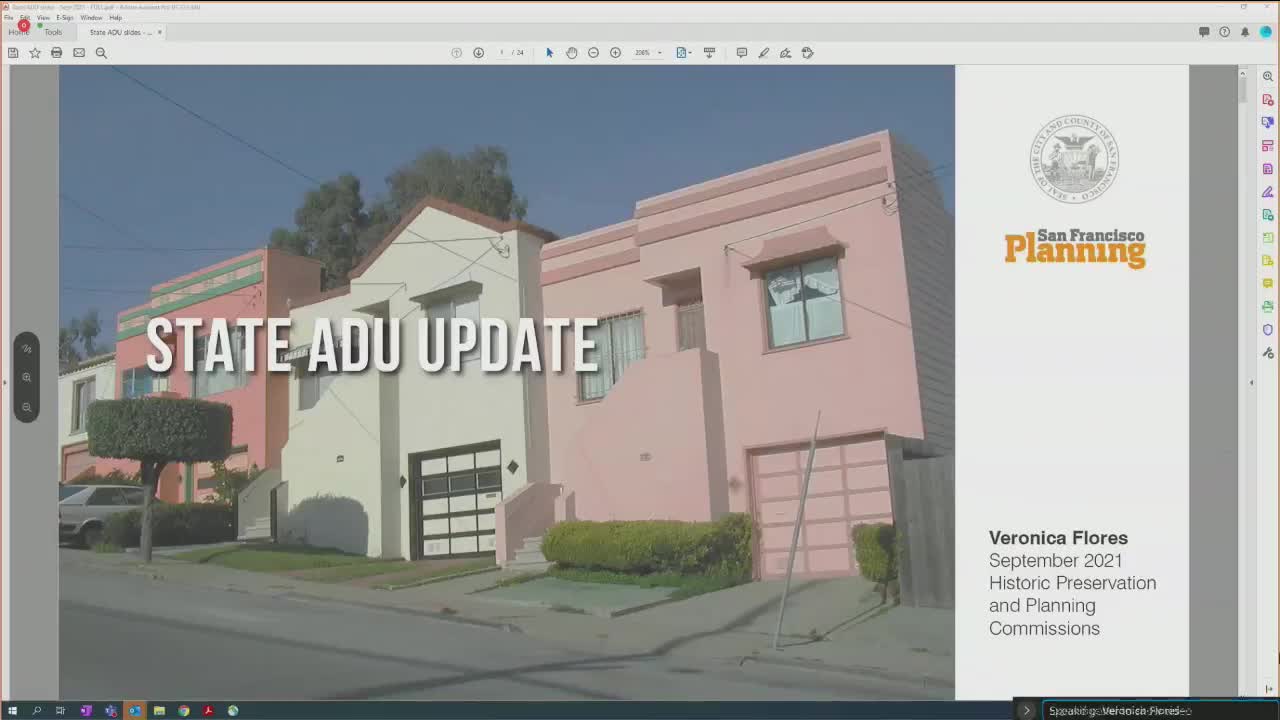Click the Save file icon

(13, 53)
